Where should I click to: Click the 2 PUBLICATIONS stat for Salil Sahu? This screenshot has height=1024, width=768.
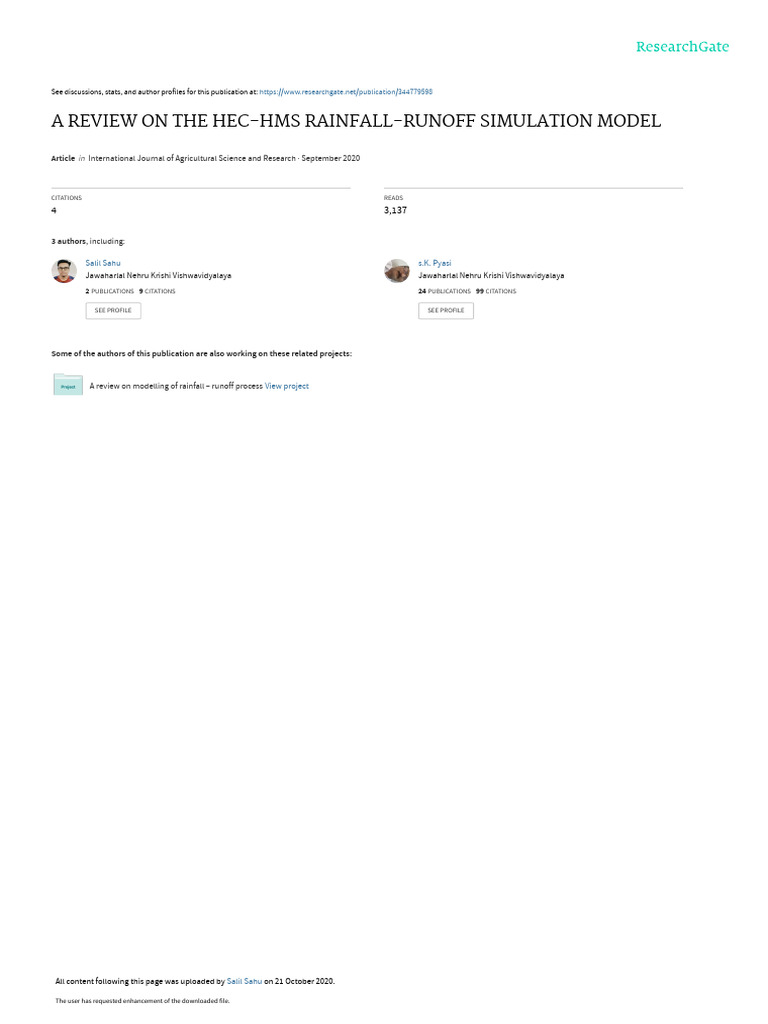pyautogui.click(x=110, y=291)
